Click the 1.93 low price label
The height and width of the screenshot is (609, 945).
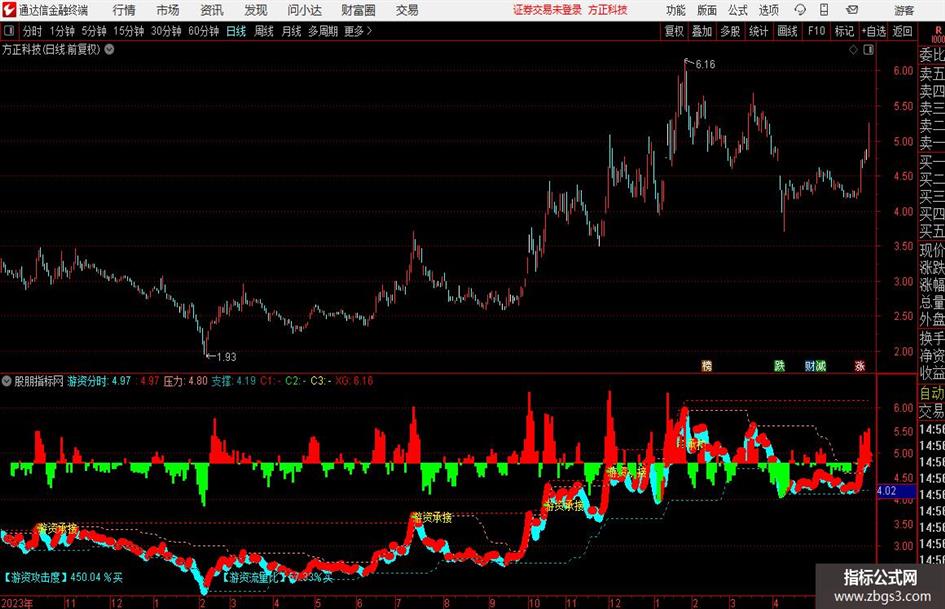227,356
